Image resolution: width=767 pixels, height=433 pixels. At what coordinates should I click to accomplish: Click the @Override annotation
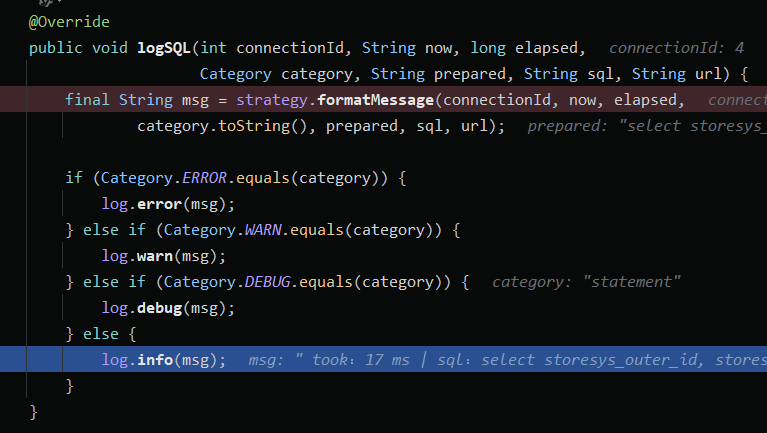pos(69,22)
